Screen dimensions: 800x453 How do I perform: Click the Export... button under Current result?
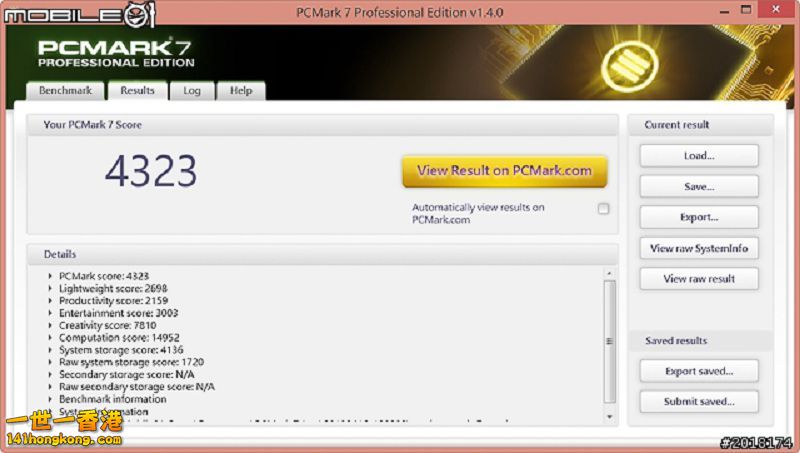[698, 217]
